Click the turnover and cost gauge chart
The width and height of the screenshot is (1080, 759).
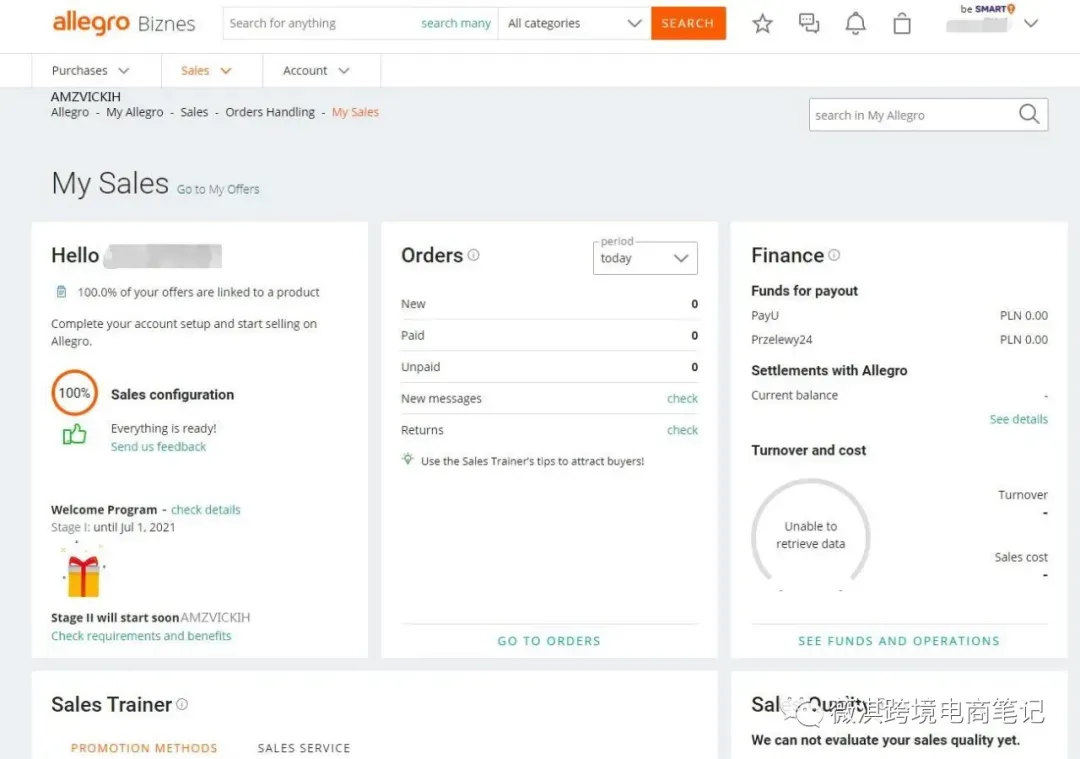coord(811,535)
